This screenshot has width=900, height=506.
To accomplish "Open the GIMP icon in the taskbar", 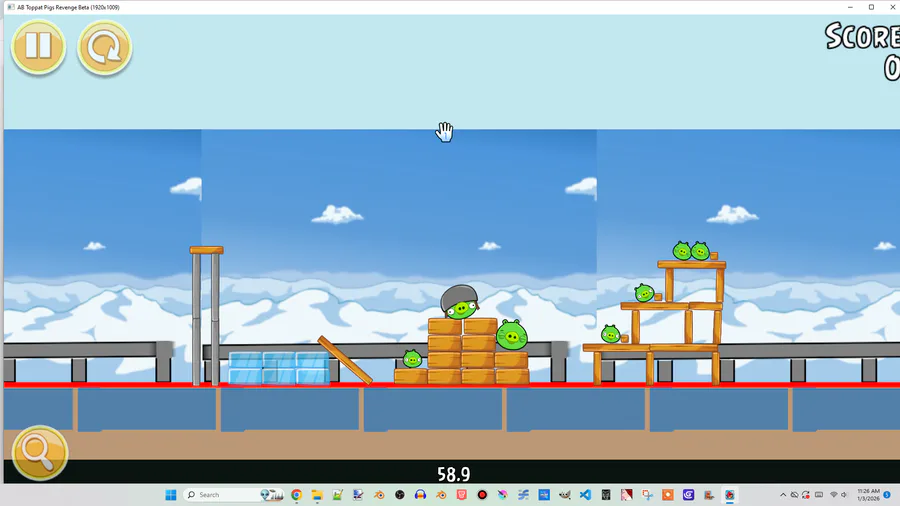I will (x=565, y=495).
